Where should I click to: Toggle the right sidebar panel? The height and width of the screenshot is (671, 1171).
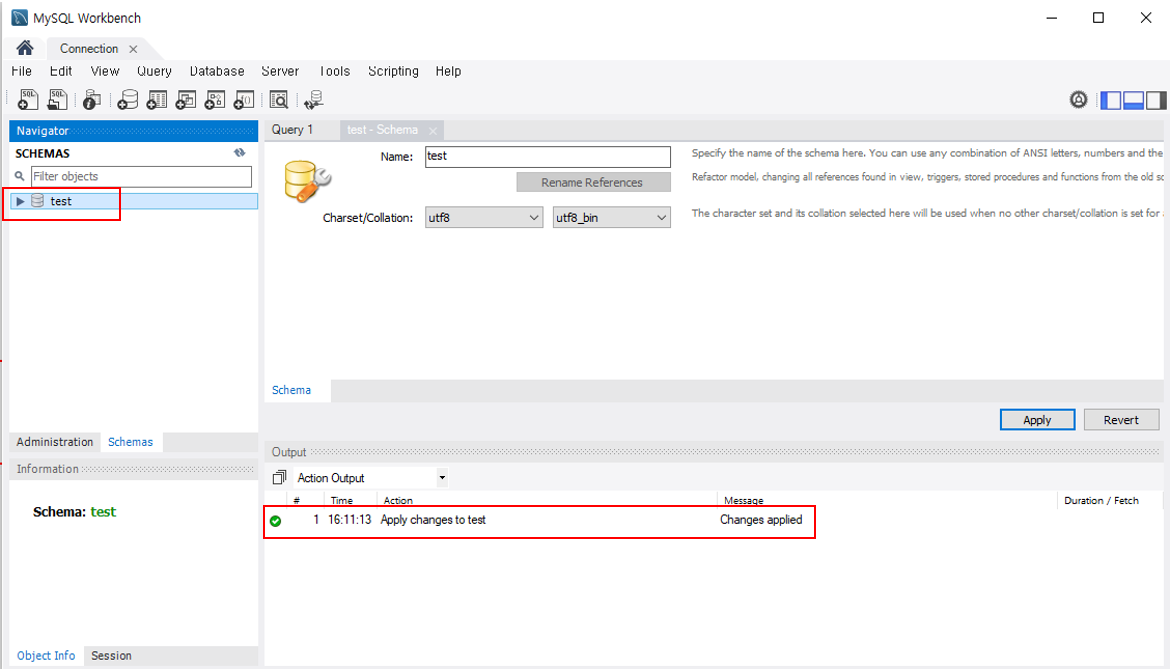pyautogui.click(x=1156, y=100)
